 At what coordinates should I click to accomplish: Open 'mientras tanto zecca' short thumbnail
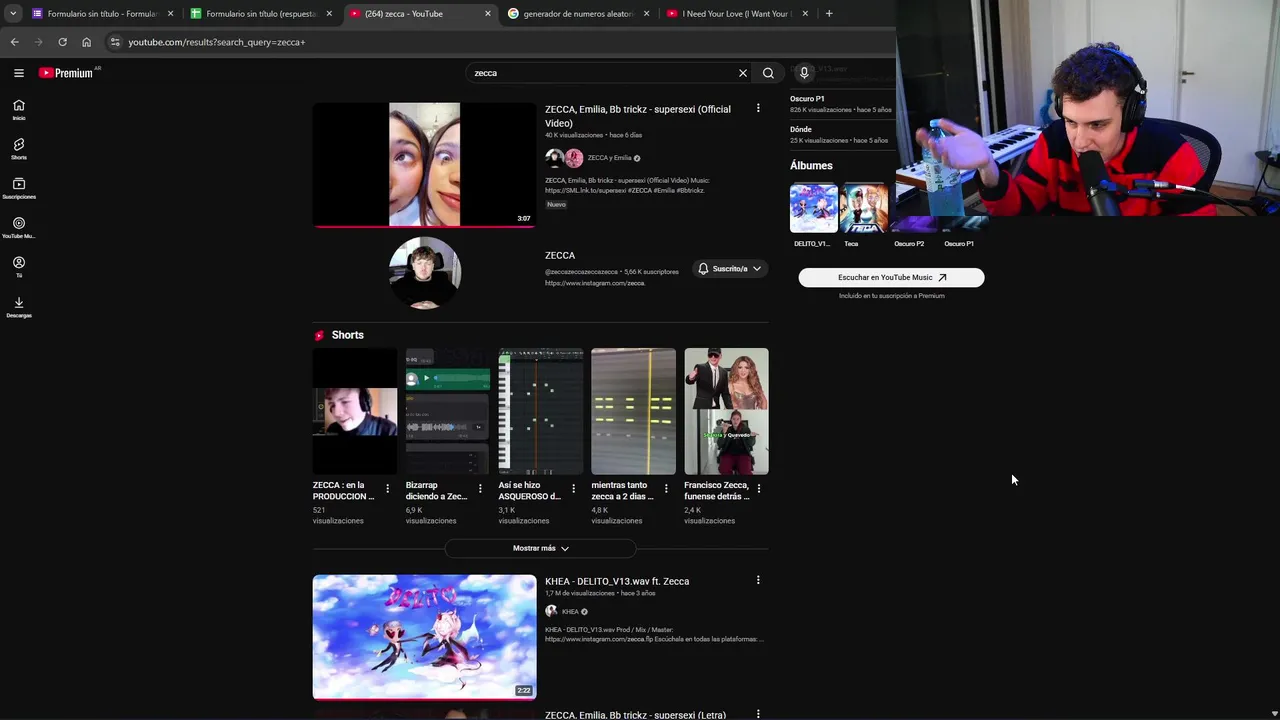coord(633,411)
